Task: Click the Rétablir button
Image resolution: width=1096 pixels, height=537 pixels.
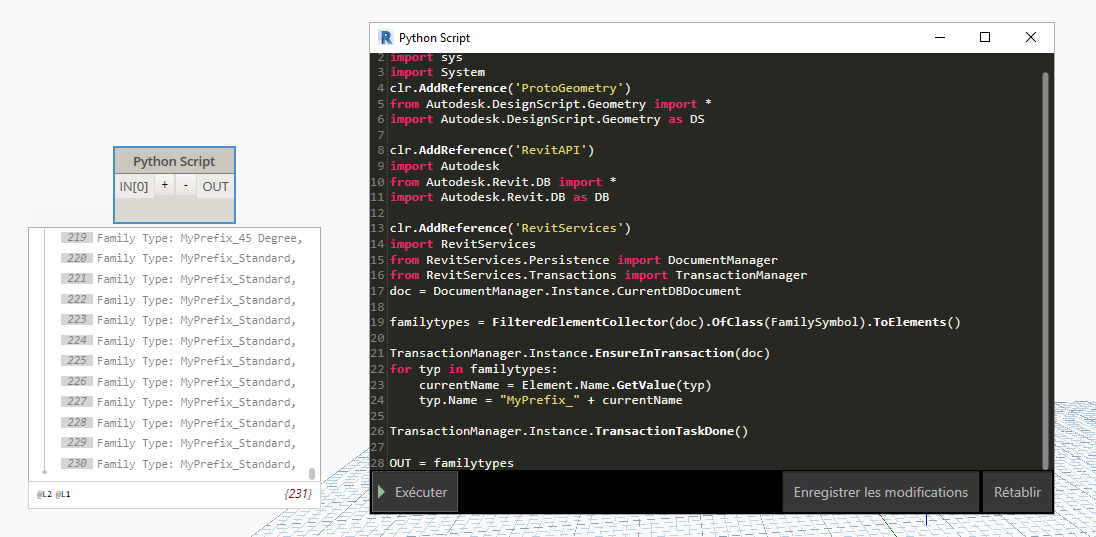Action: click(1017, 492)
